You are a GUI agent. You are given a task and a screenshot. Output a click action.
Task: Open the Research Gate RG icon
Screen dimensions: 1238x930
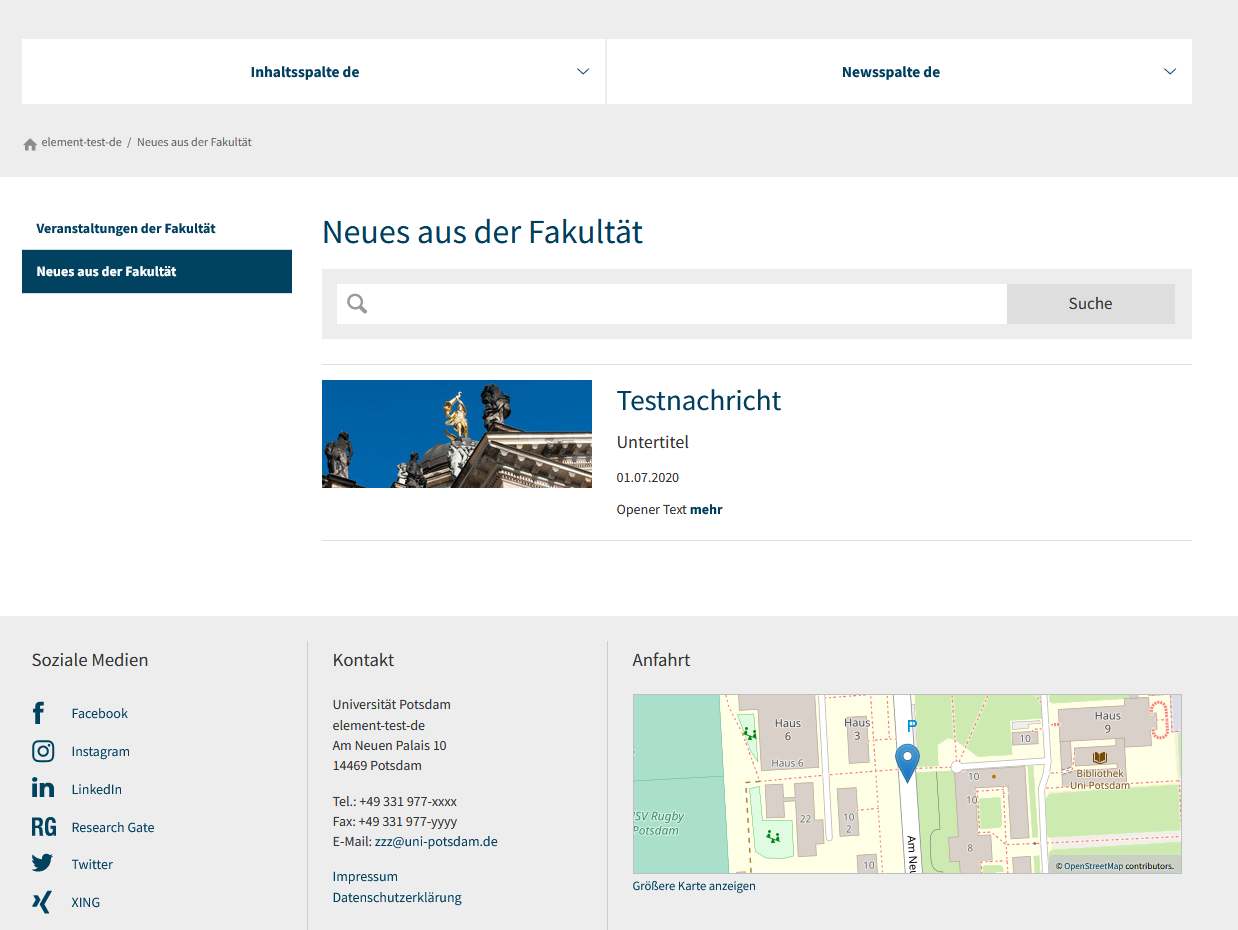pyautogui.click(x=43, y=827)
